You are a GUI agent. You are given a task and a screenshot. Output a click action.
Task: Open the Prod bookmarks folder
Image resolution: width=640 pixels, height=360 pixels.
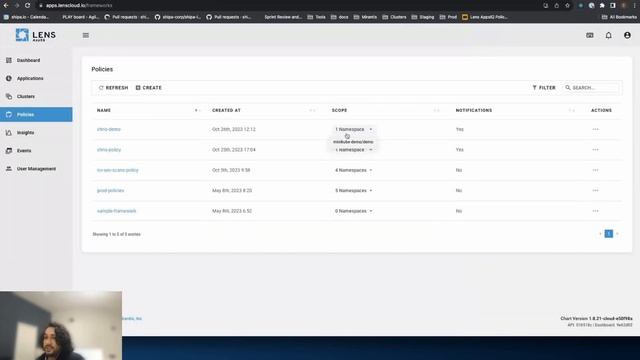pos(448,17)
